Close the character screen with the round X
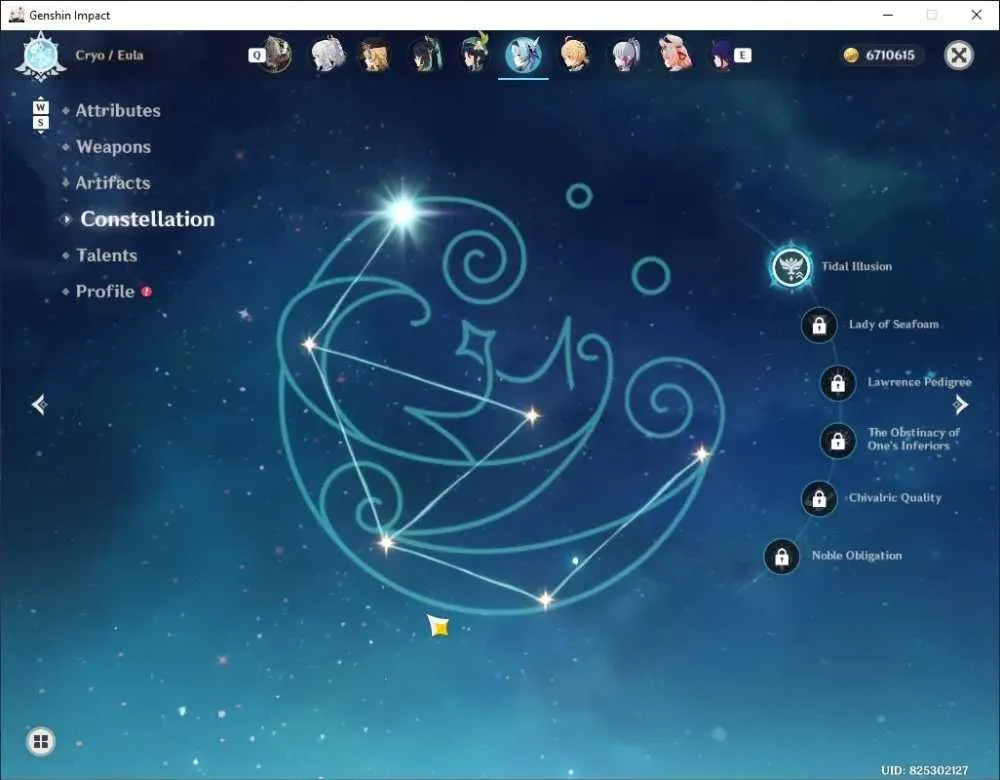Image resolution: width=1000 pixels, height=780 pixels. pos(959,55)
